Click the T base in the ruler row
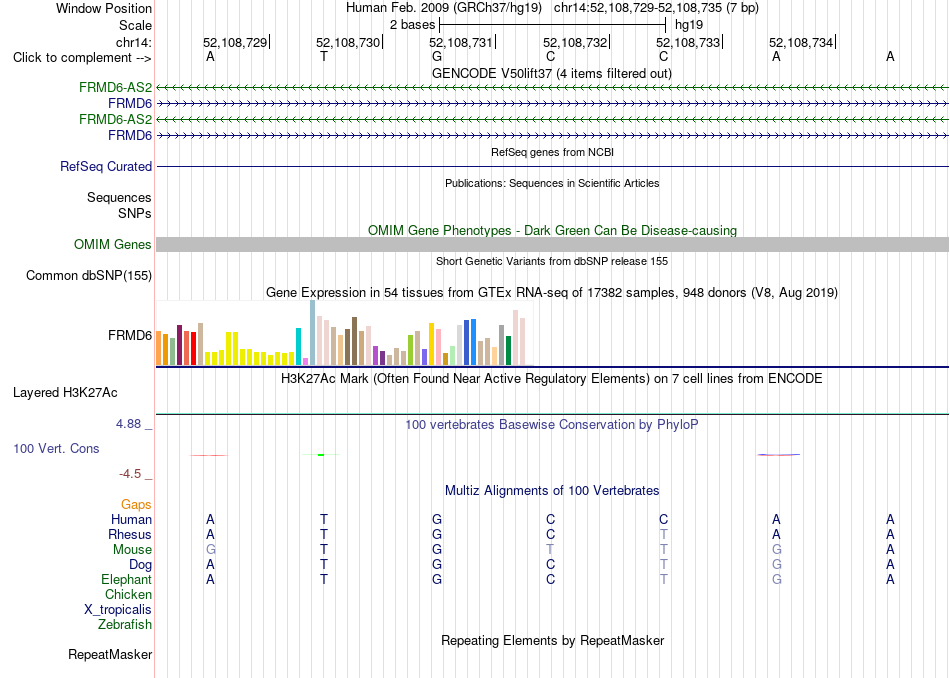Viewport: 950px width, 678px height. click(x=324, y=57)
